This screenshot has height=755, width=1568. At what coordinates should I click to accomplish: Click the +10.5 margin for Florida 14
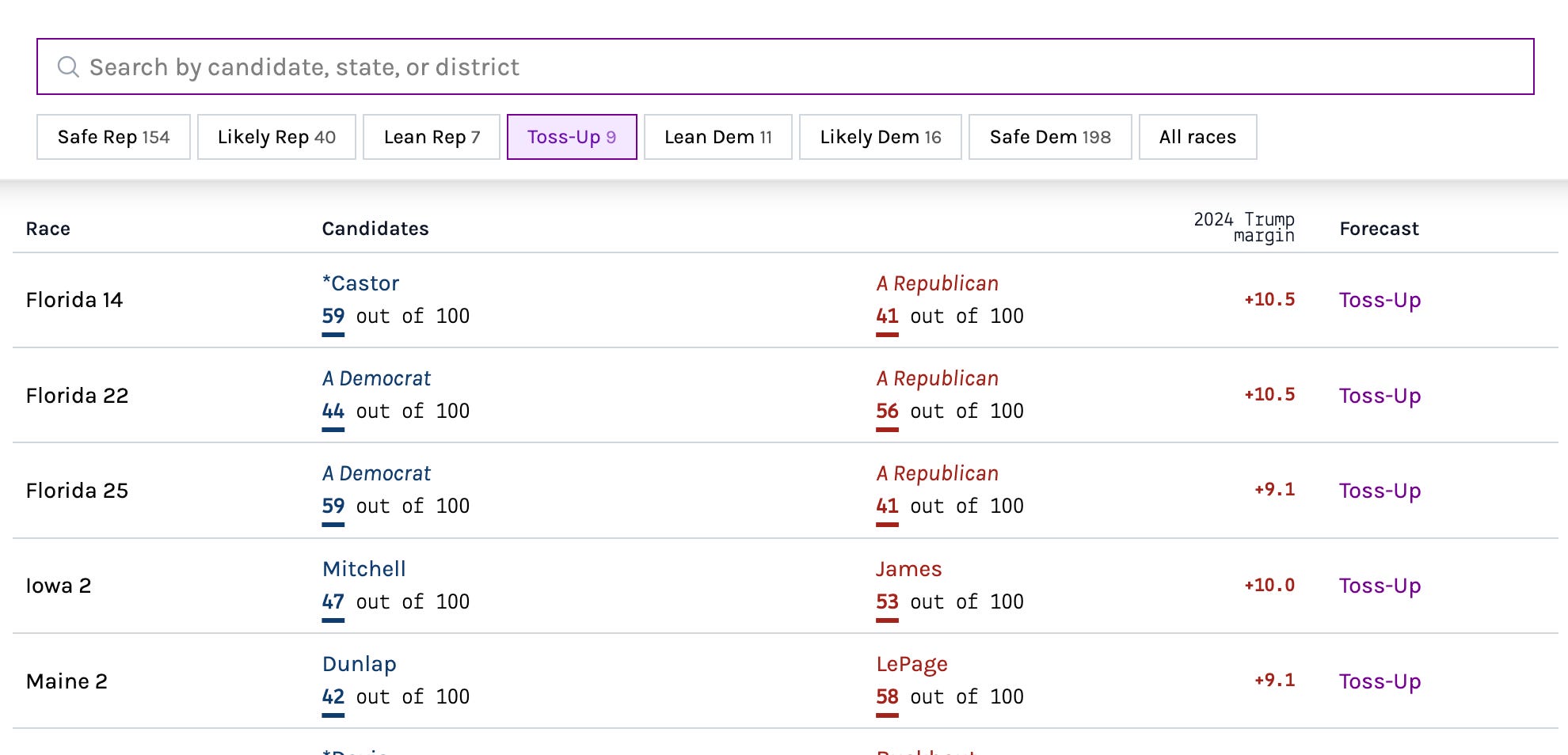[x=1269, y=299]
